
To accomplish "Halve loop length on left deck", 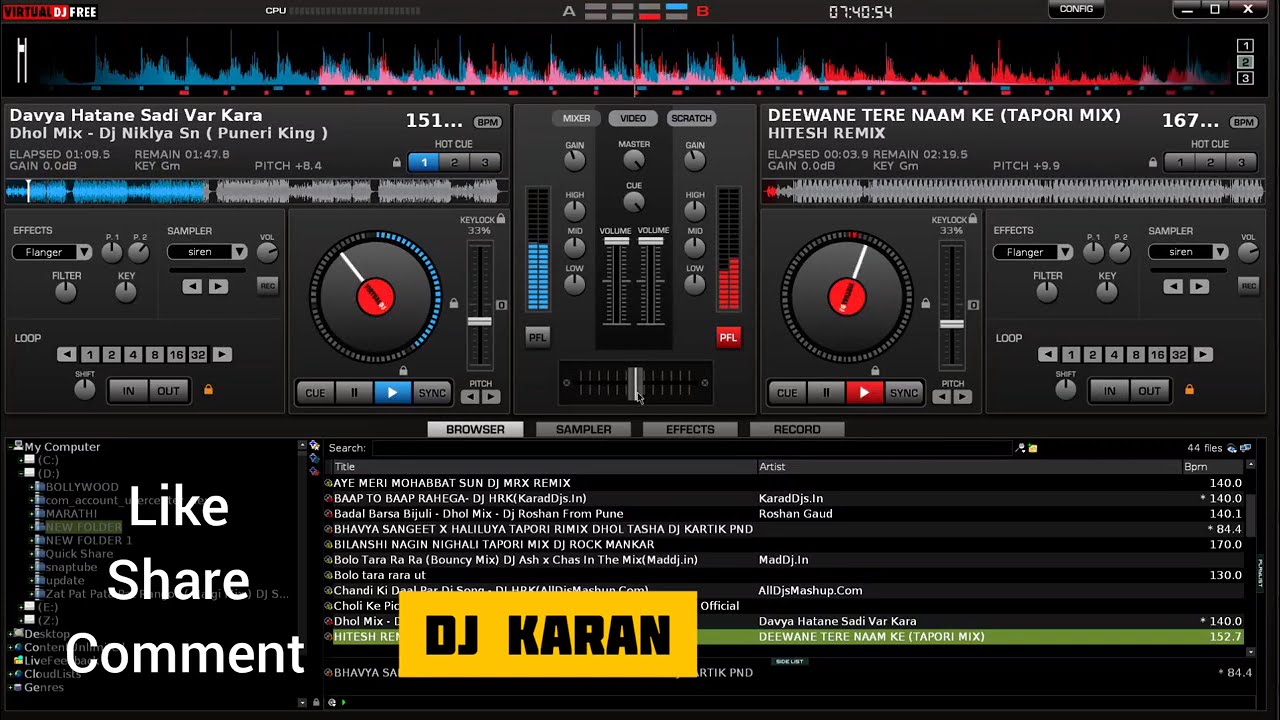I will [66, 355].
